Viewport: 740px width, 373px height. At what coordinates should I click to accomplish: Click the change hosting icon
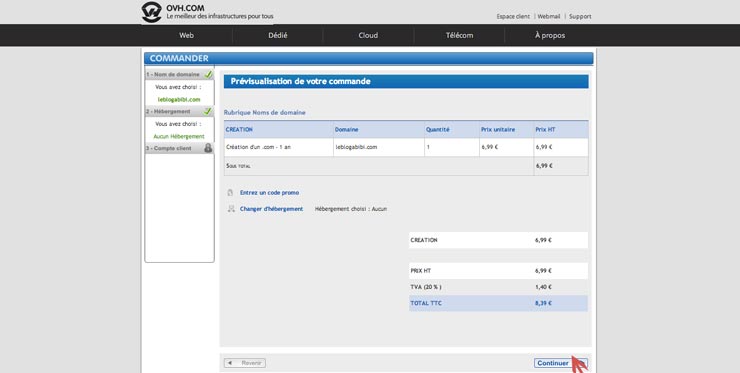tap(231, 209)
